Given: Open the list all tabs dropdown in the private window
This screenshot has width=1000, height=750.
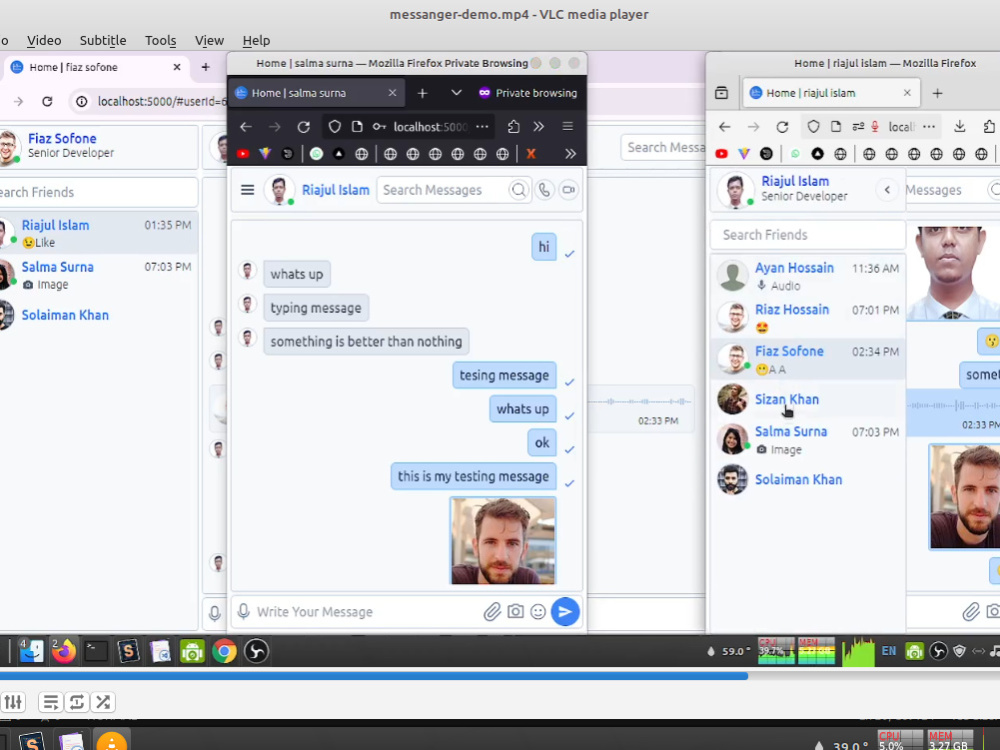Looking at the screenshot, I should (456, 92).
